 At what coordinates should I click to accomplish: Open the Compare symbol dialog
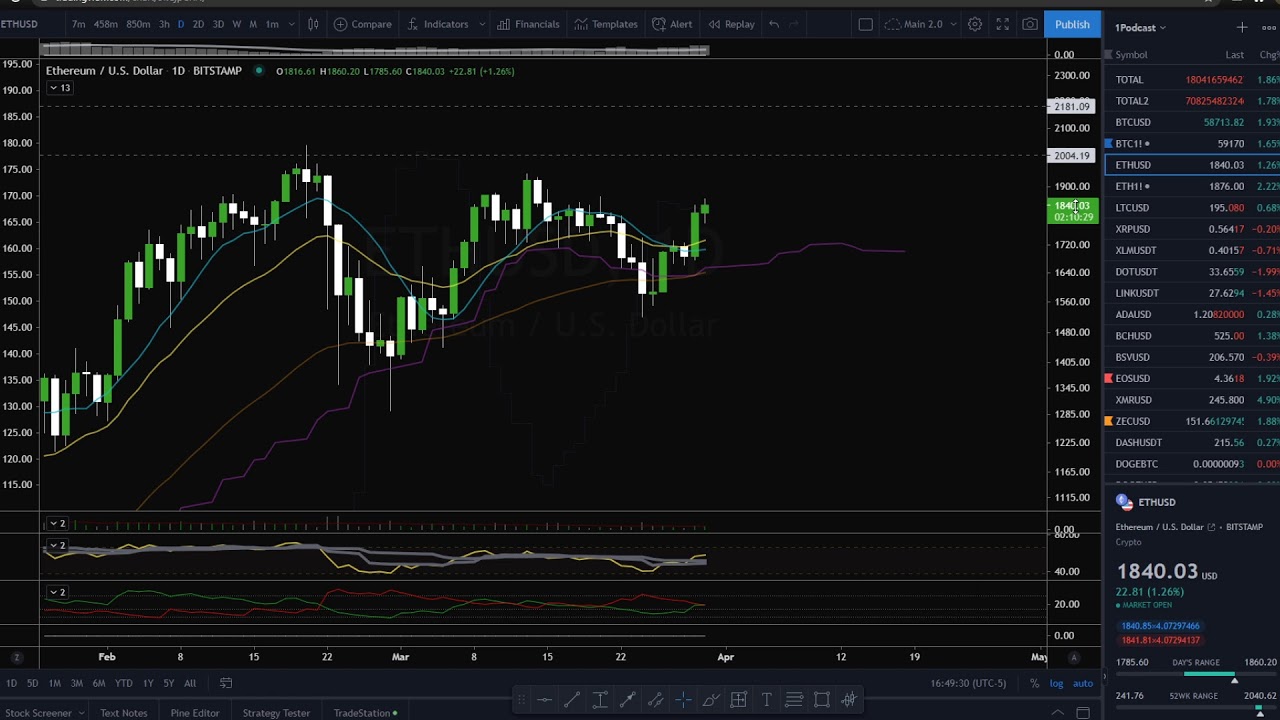[x=362, y=24]
